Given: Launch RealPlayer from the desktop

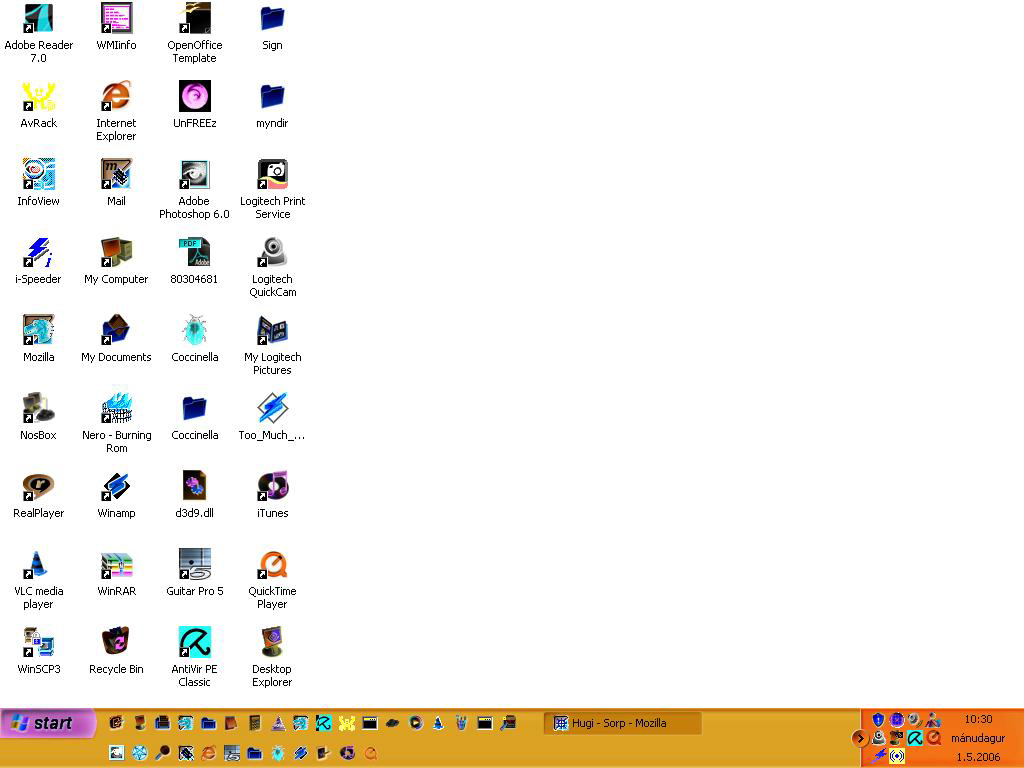Looking at the screenshot, I should click(x=39, y=494).
